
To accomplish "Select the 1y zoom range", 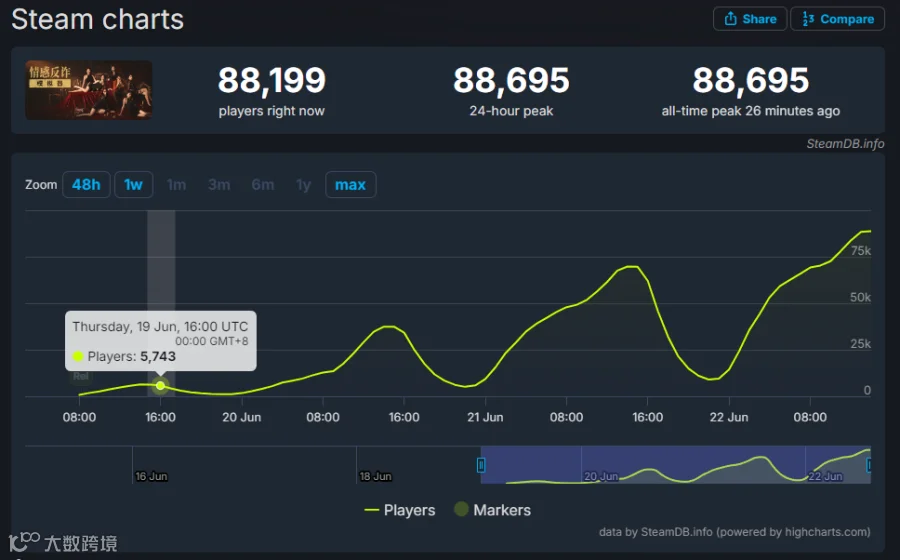I will pos(304,185).
